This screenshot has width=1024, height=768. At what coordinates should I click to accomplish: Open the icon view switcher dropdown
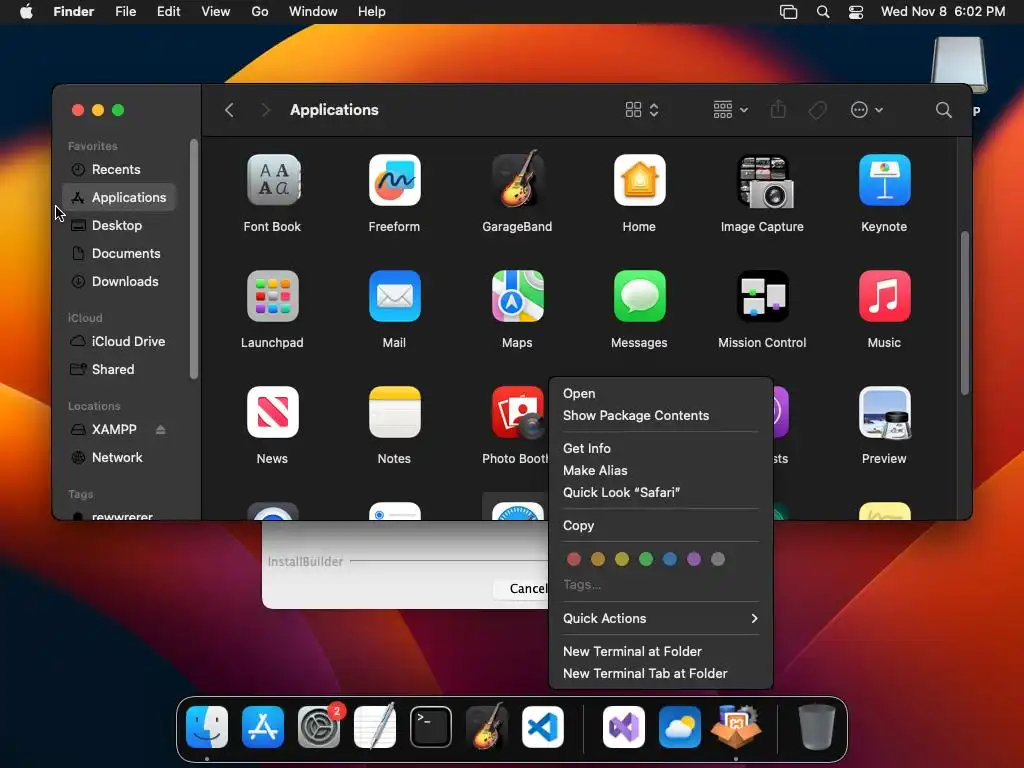(642, 110)
